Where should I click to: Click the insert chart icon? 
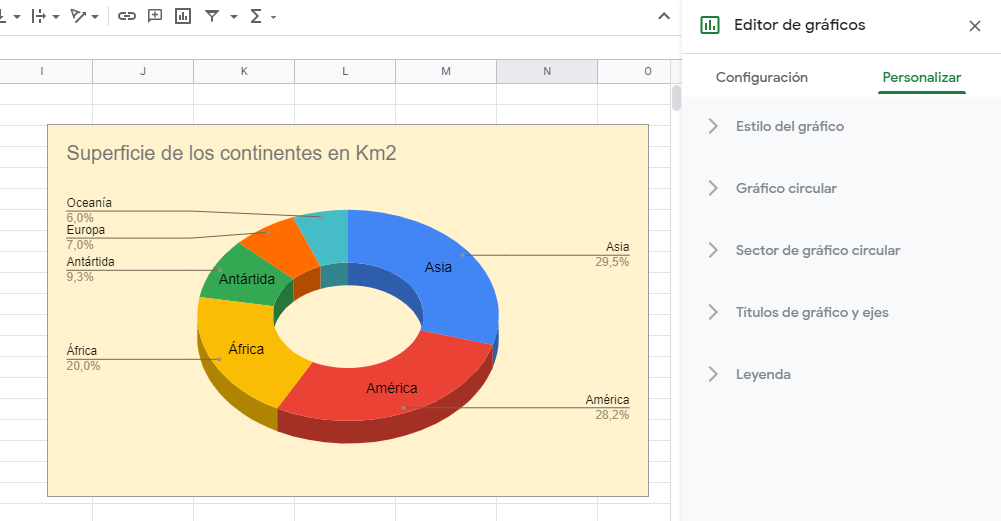[183, 16]
